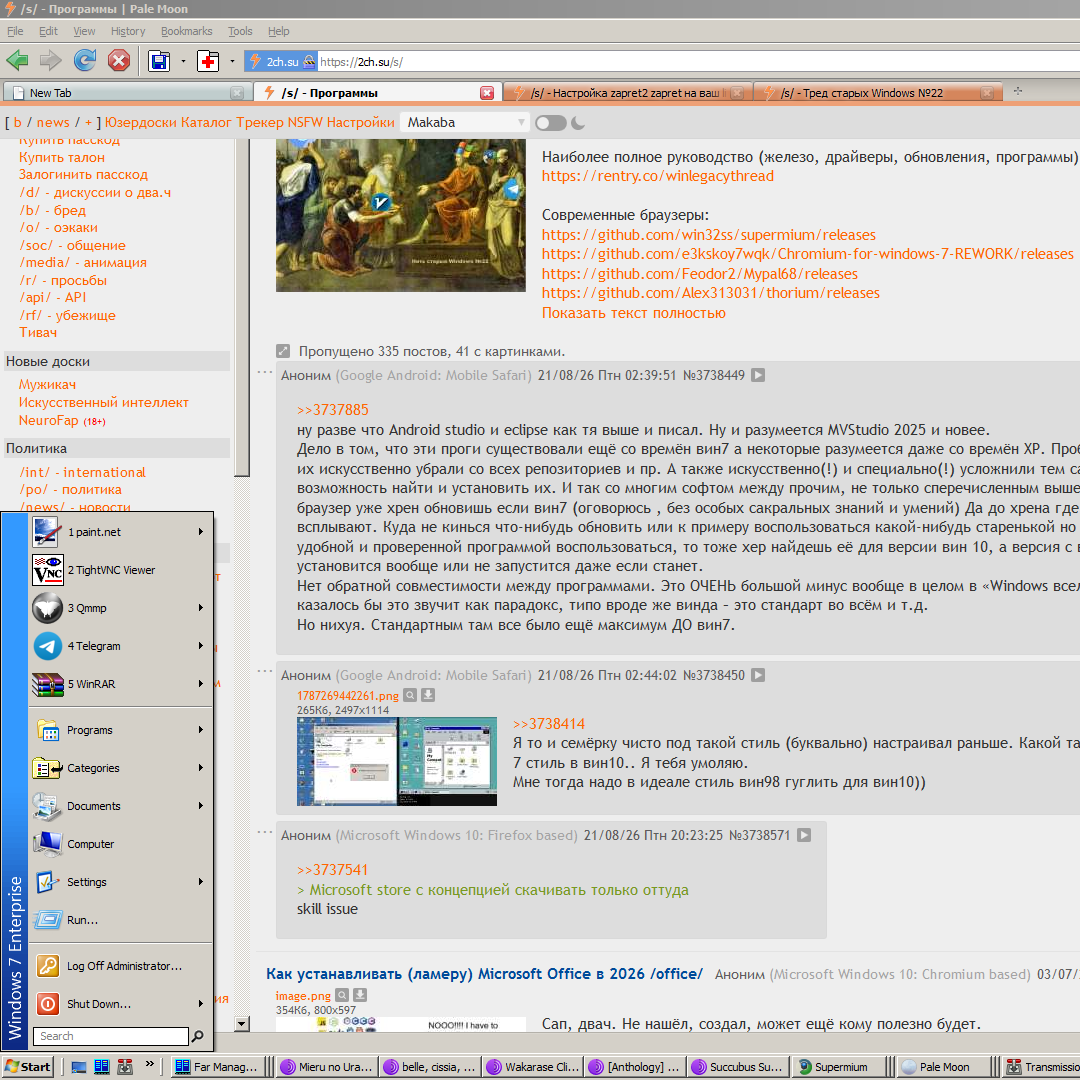The width and height of the screenshot is (1080, 1080).
Task: Open the History menu
Action: 128,31
